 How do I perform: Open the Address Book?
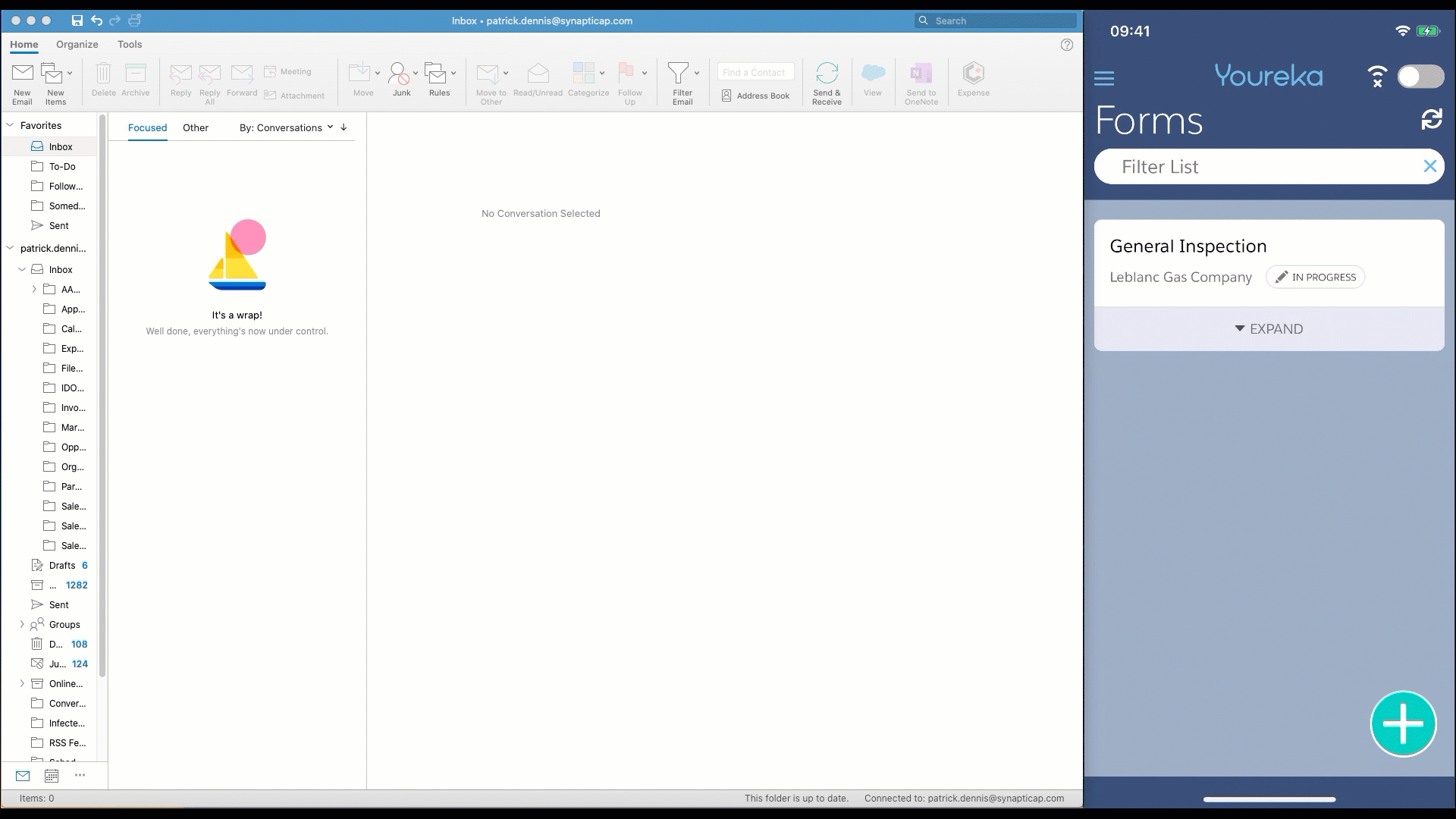click(755, 96)
